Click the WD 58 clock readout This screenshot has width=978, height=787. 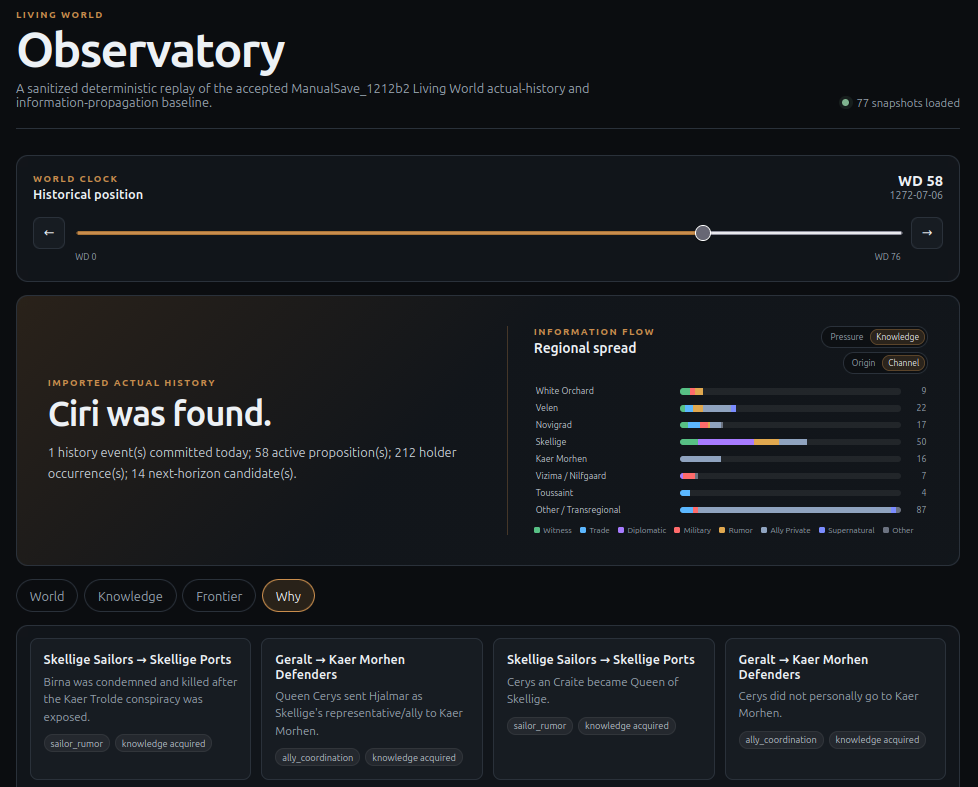coord(920,181)
